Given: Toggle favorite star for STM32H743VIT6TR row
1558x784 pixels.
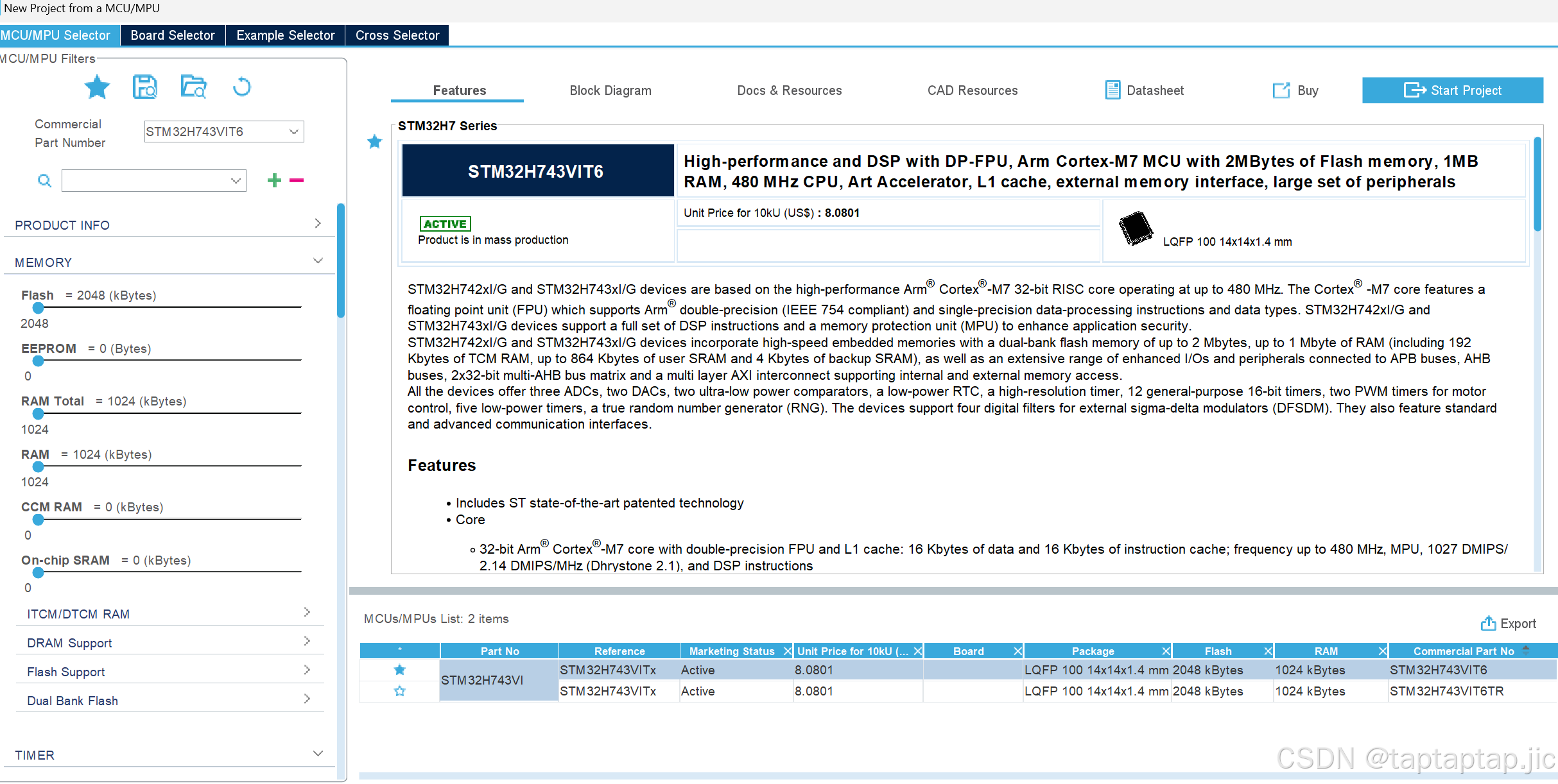Looking at the screenshot, I should pos(399,692).
